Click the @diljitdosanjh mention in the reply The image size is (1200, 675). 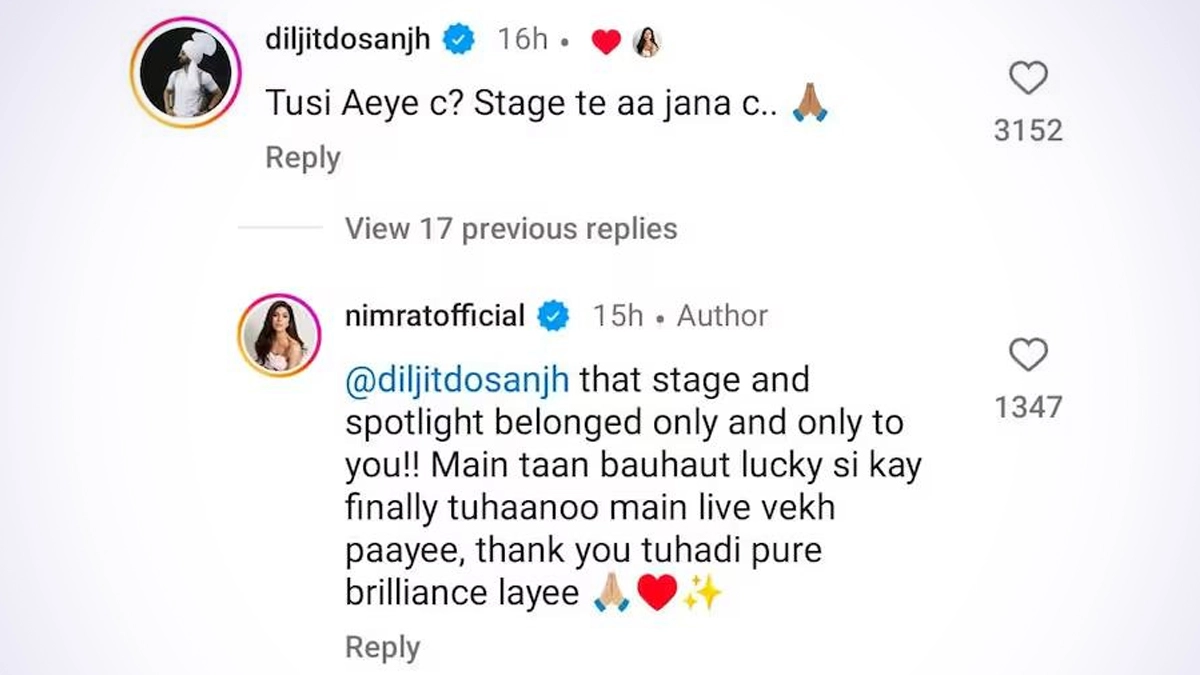click(457, 381)
